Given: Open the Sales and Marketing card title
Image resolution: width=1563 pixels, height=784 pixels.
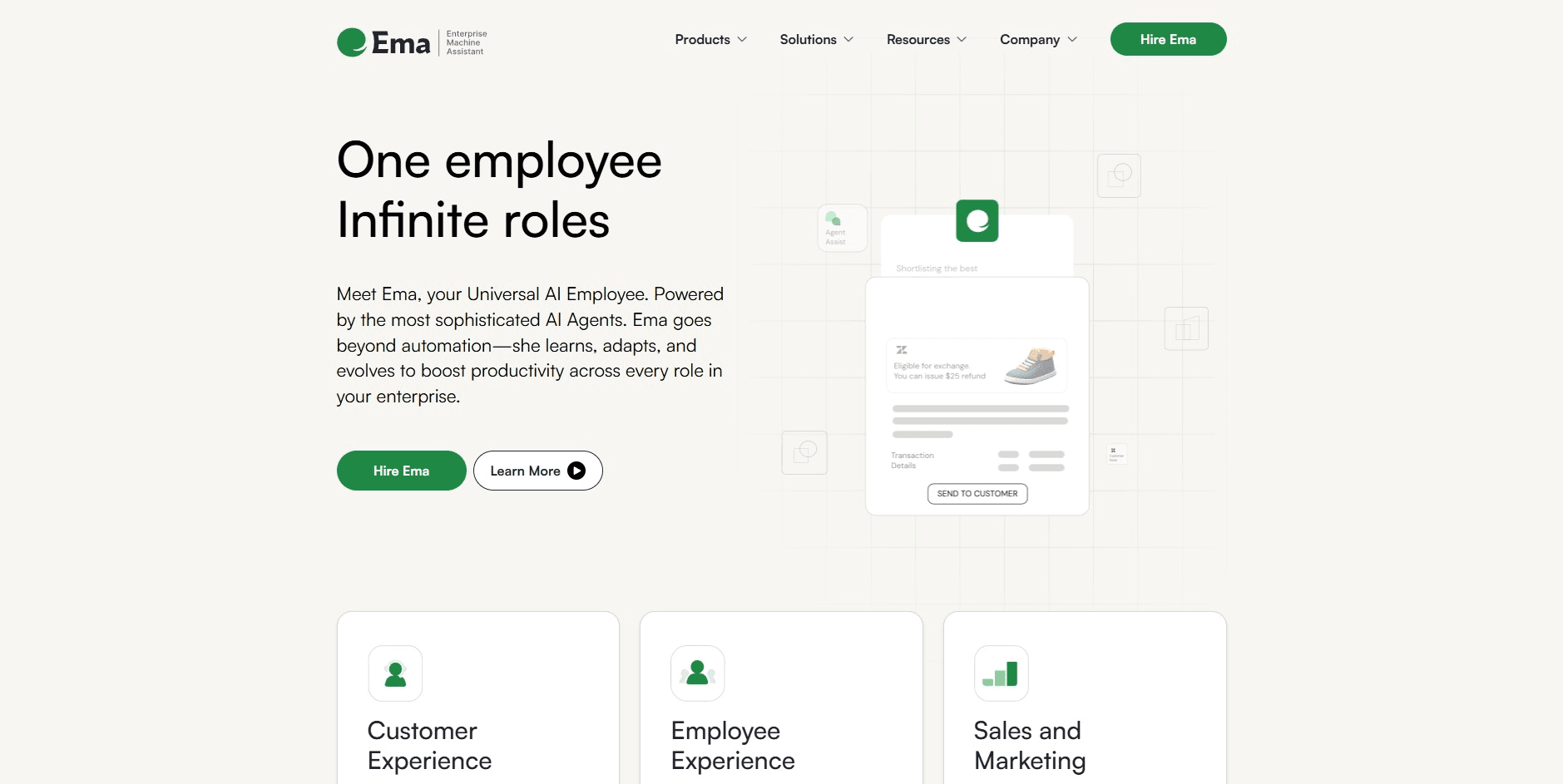Looking at the screenshot, I should point(1030,746).
